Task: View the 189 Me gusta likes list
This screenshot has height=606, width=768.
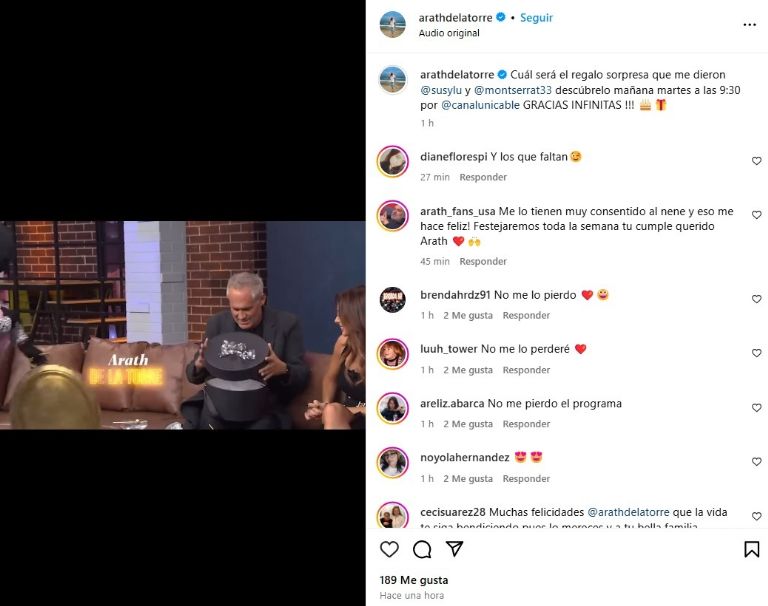Action: tap(414, 580)
